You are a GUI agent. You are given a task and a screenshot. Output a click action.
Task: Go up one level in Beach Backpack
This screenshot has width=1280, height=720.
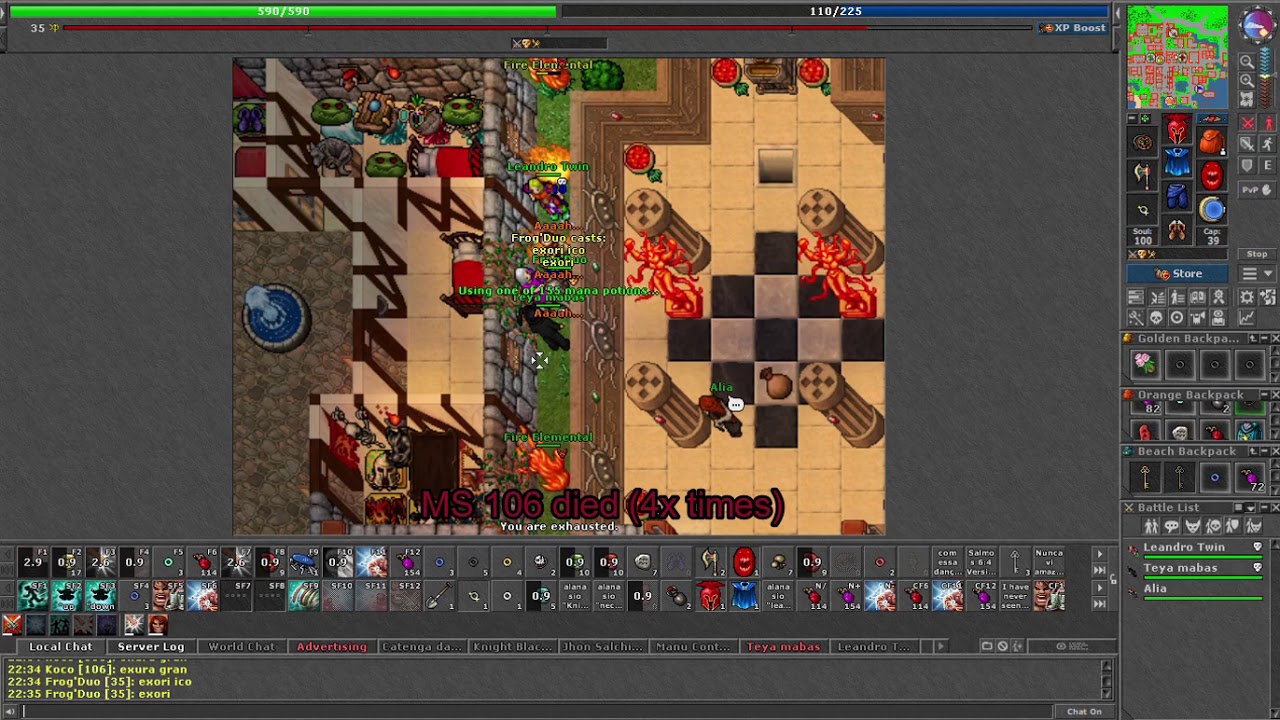click(x=1251, y=451)
